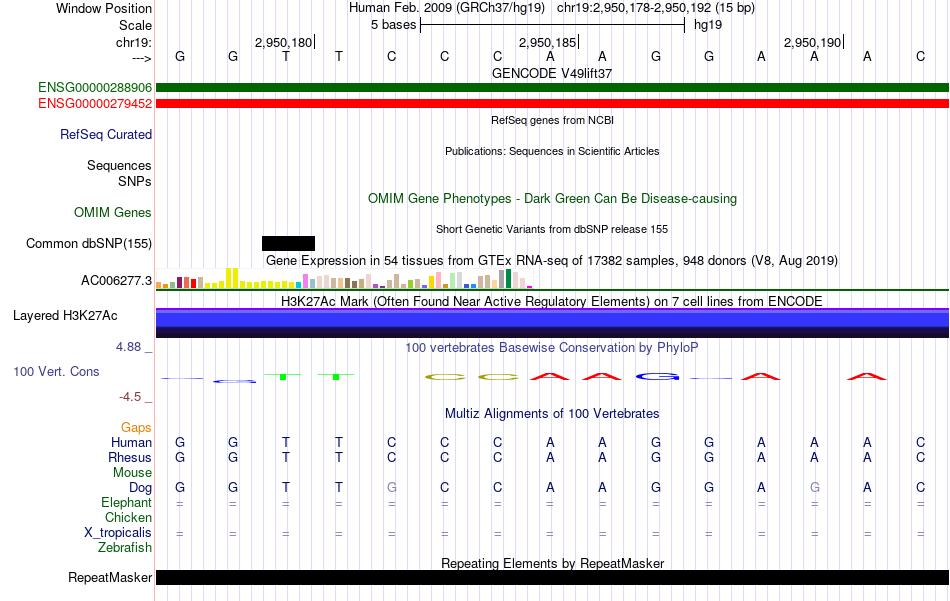950x601 pixels.
Task: Click the blue G conservation logo letter
Action: 657,377
